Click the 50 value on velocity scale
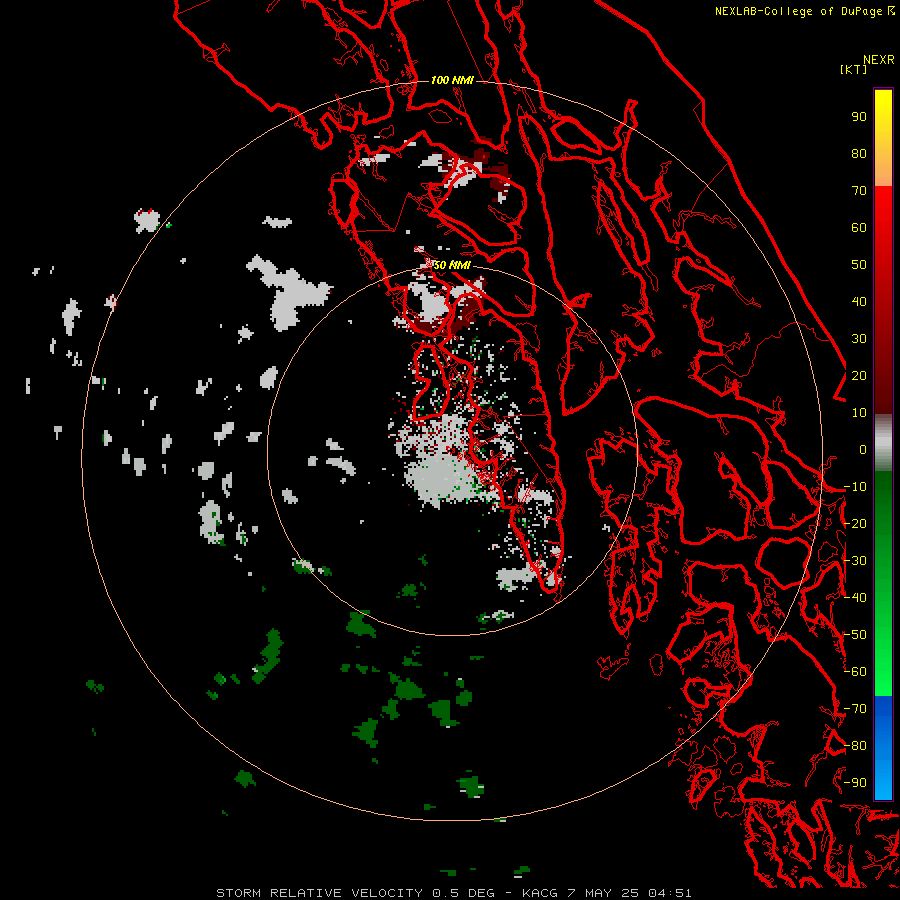 [x=859, y=265]
